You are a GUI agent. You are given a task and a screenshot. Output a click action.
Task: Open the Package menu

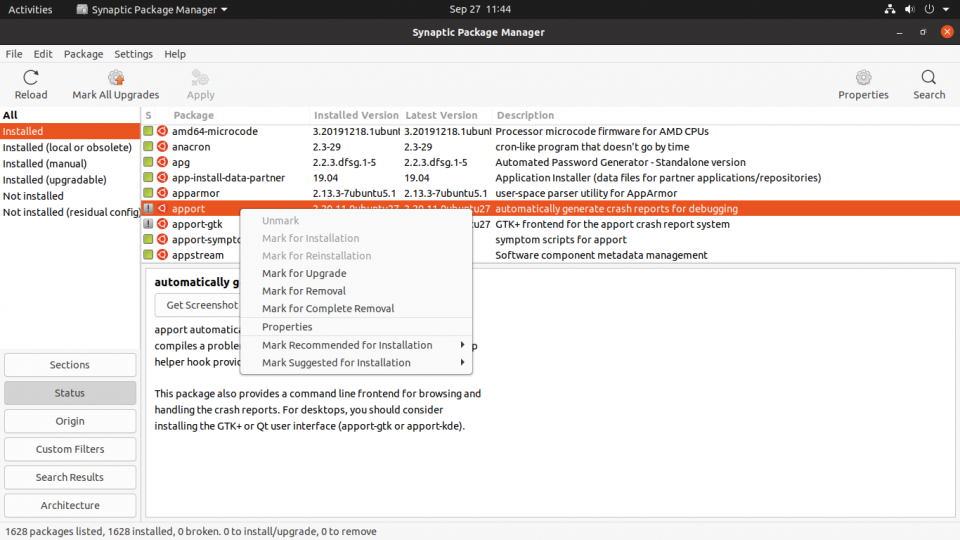click(83, 54)
